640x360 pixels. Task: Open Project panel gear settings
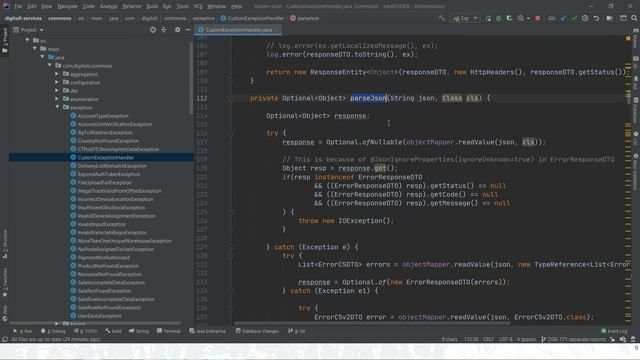pos(177,30)
